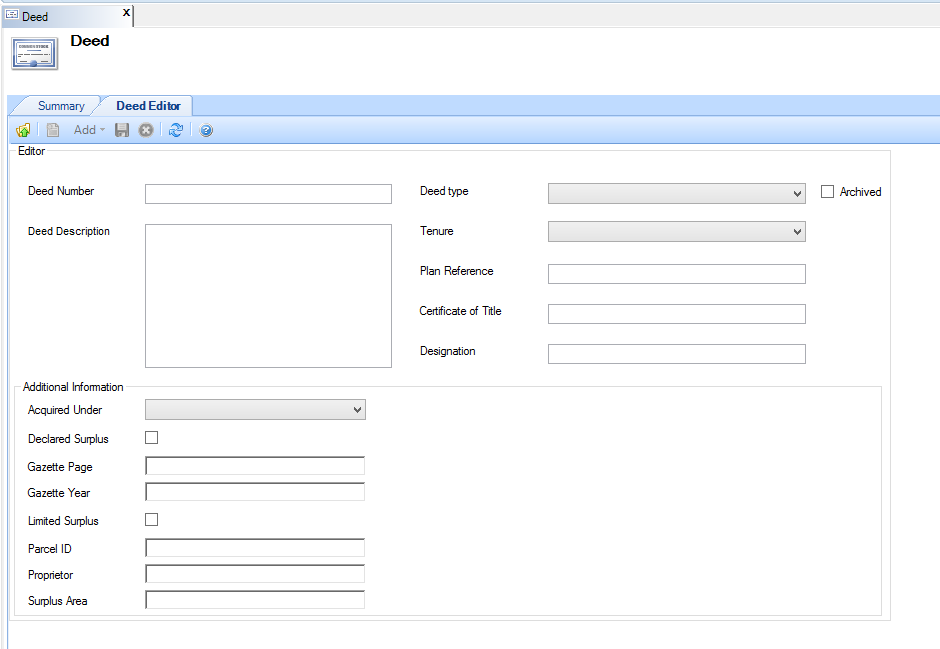The image size is (940, 649).
Task: Click the save floppy disk icon
Action: (x=122, y=130)
